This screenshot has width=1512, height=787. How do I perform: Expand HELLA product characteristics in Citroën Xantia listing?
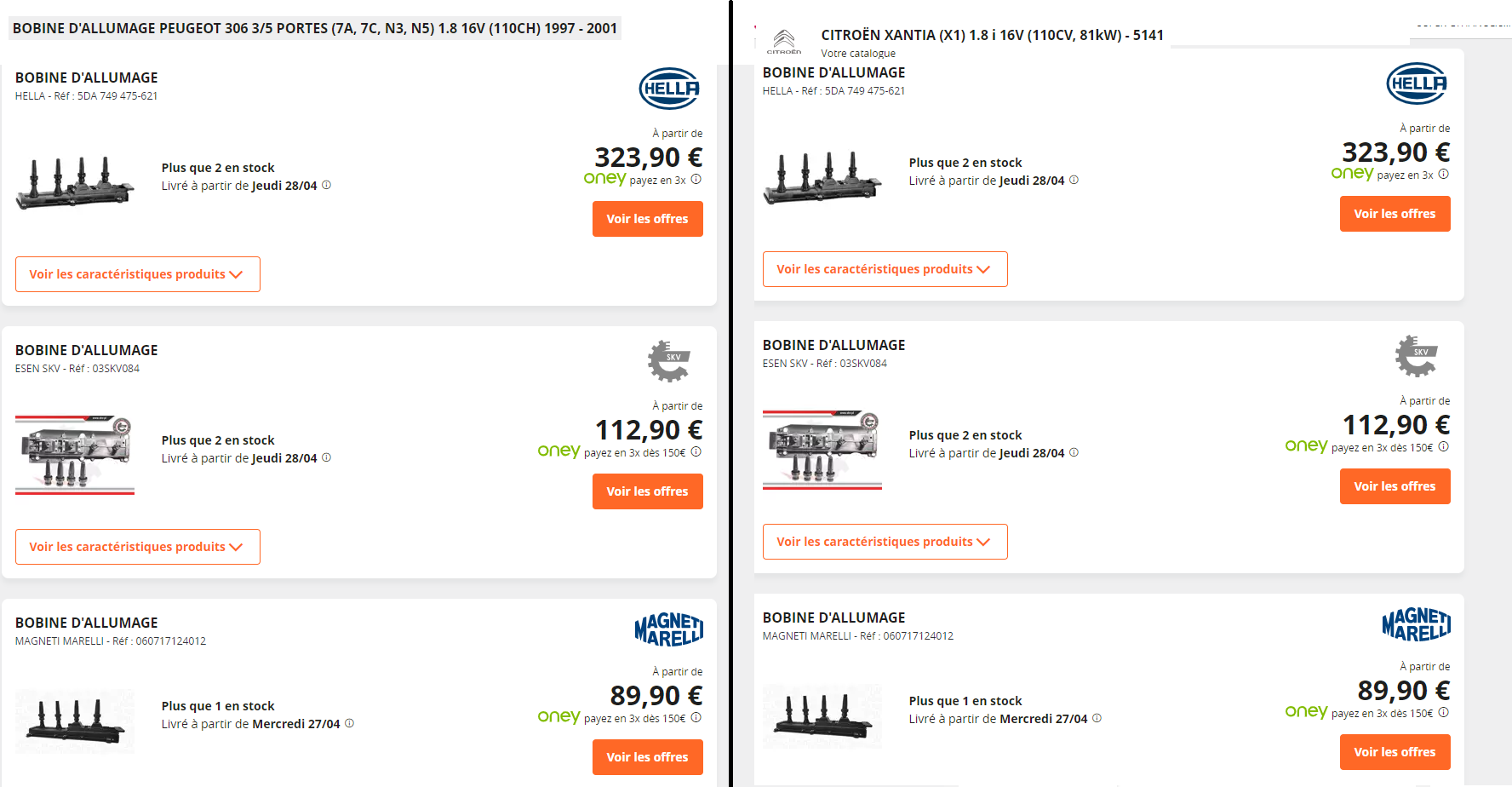(x=885, y=269)
